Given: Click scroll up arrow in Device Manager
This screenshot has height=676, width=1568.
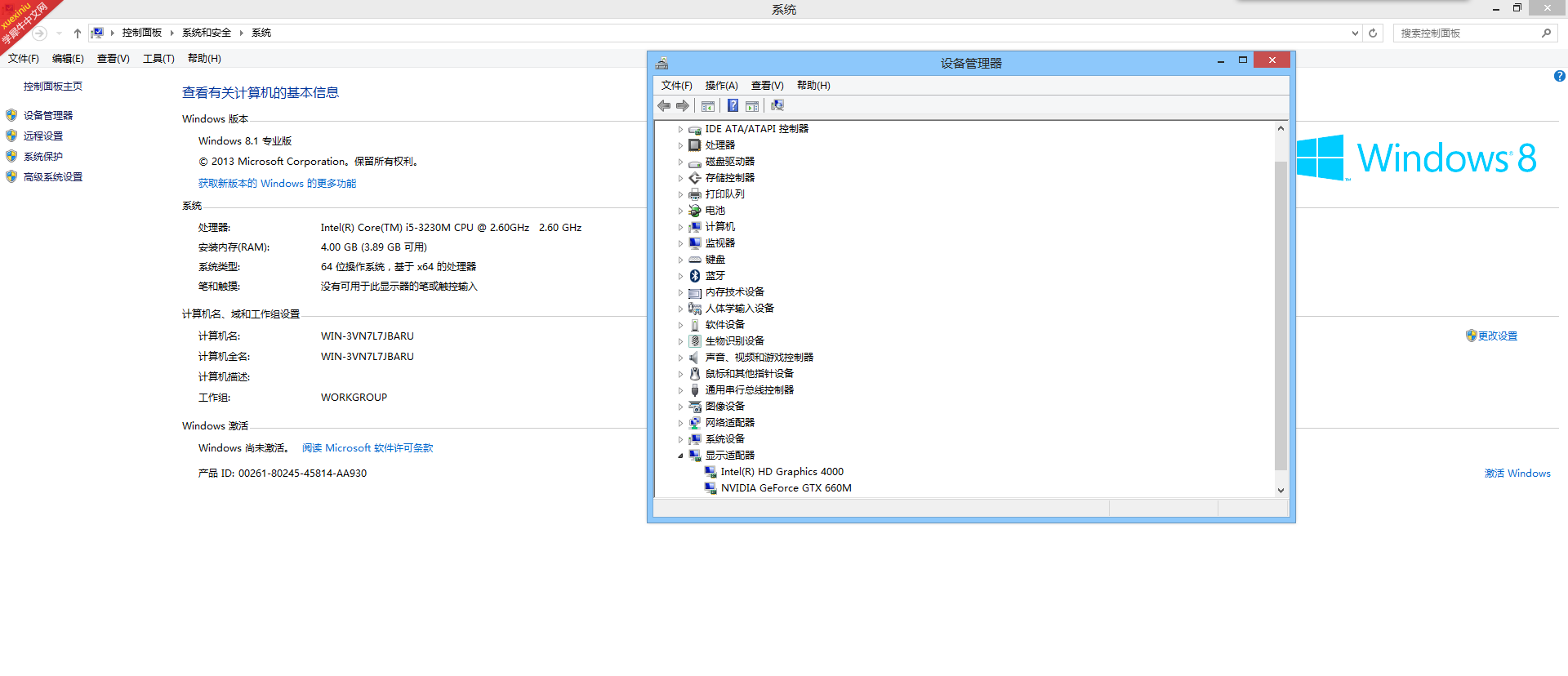Looking at the screenshot, I should coord(1281,128).
